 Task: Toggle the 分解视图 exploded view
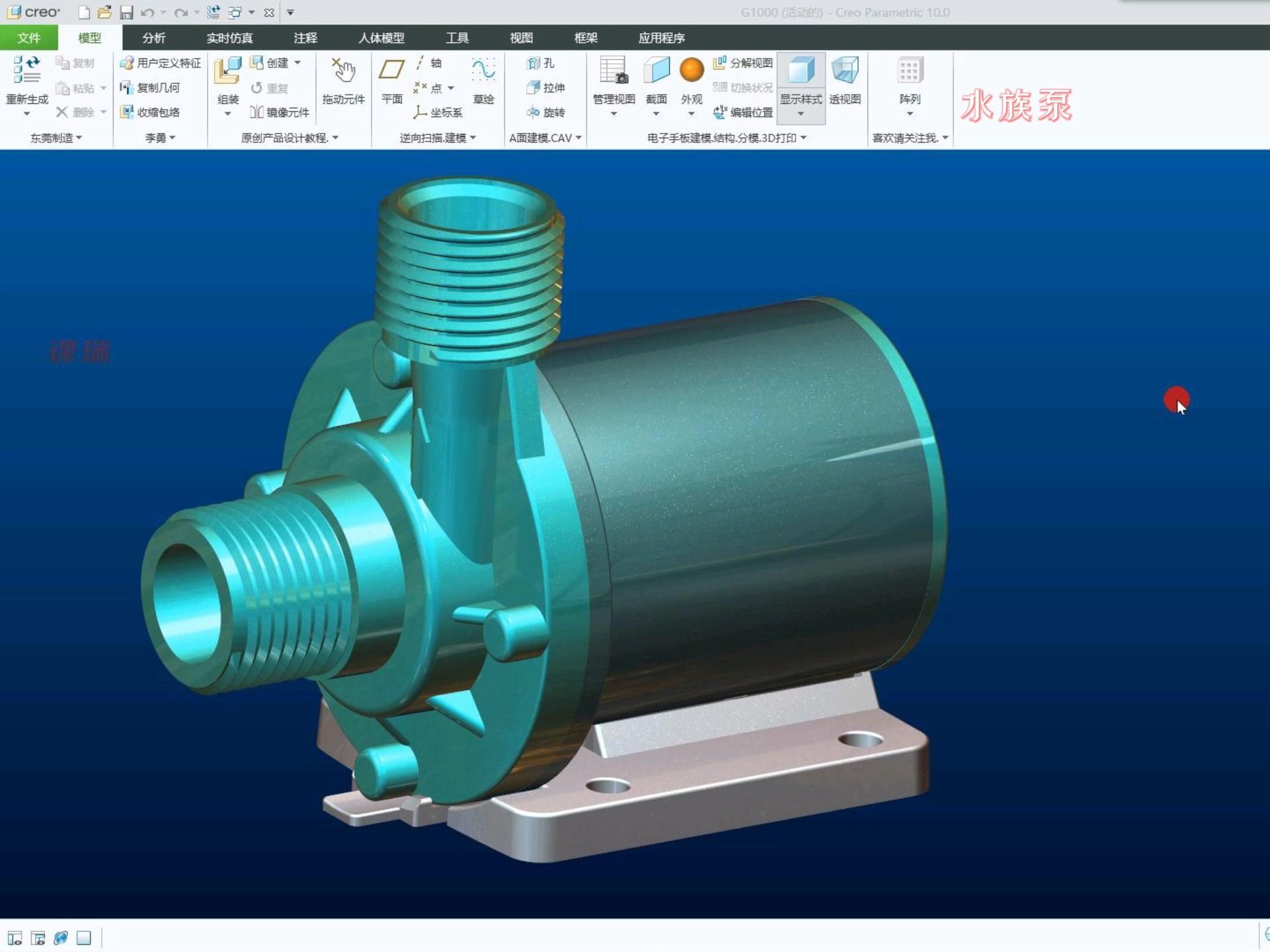pos(742,63)
